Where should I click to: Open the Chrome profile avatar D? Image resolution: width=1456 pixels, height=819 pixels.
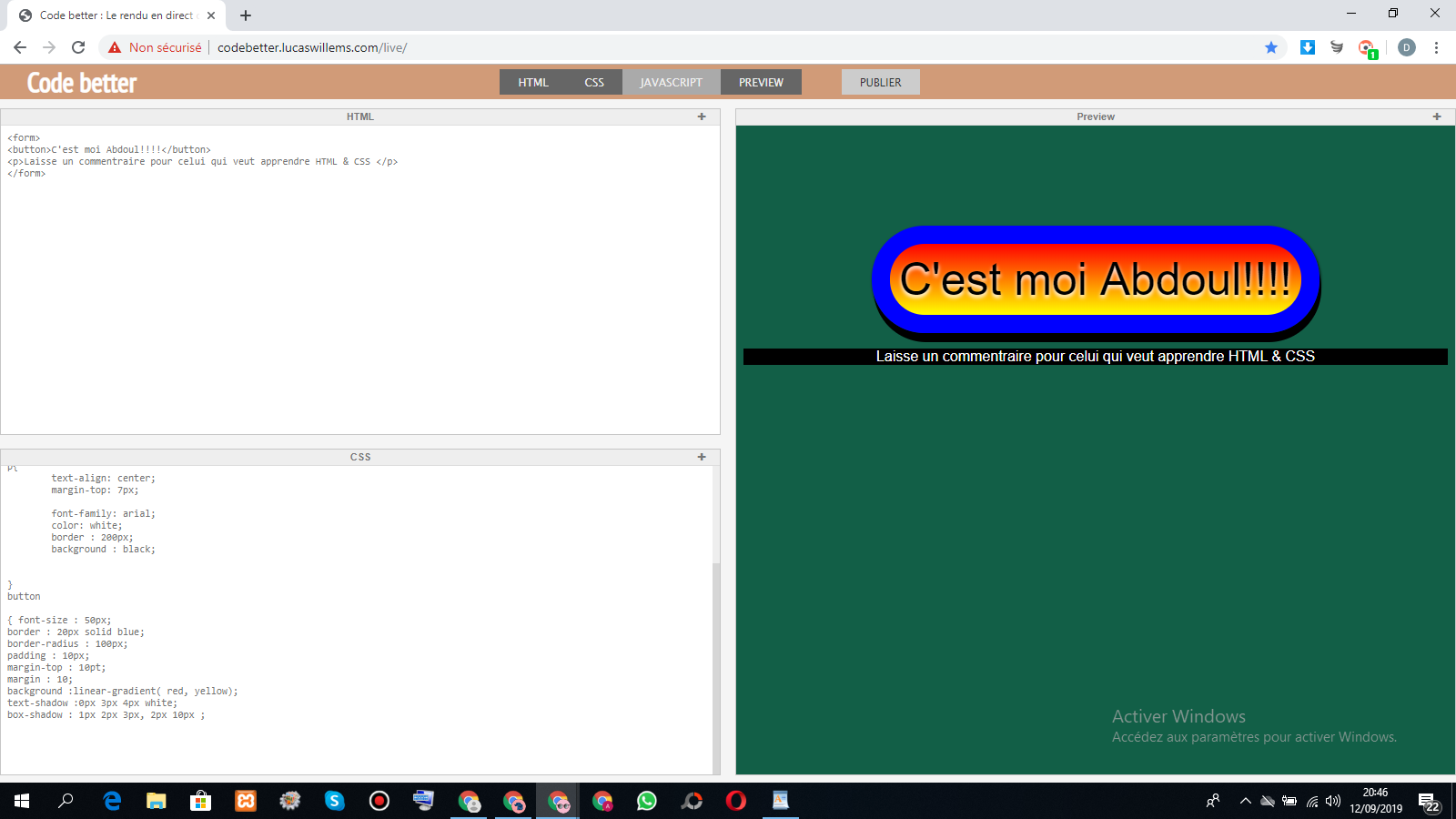click(1407, 47)
